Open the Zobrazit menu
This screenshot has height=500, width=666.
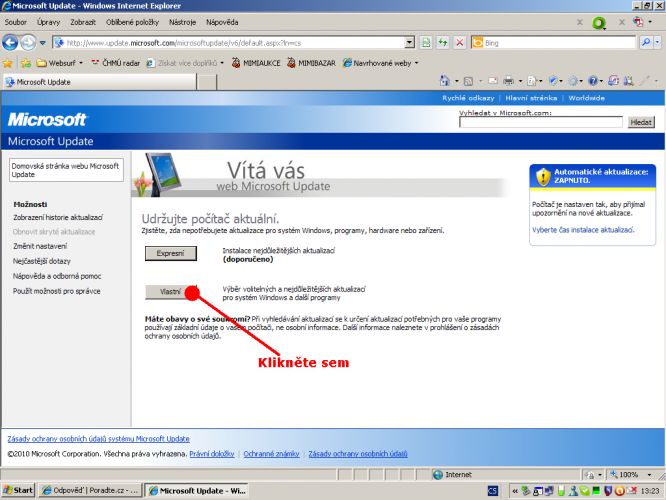pyautogui.click(x=83, y=22)
